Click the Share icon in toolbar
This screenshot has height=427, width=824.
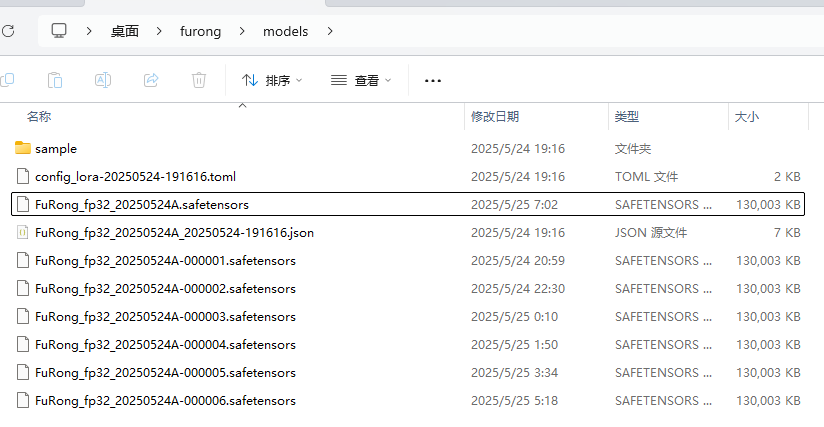(x=151, y=80)
